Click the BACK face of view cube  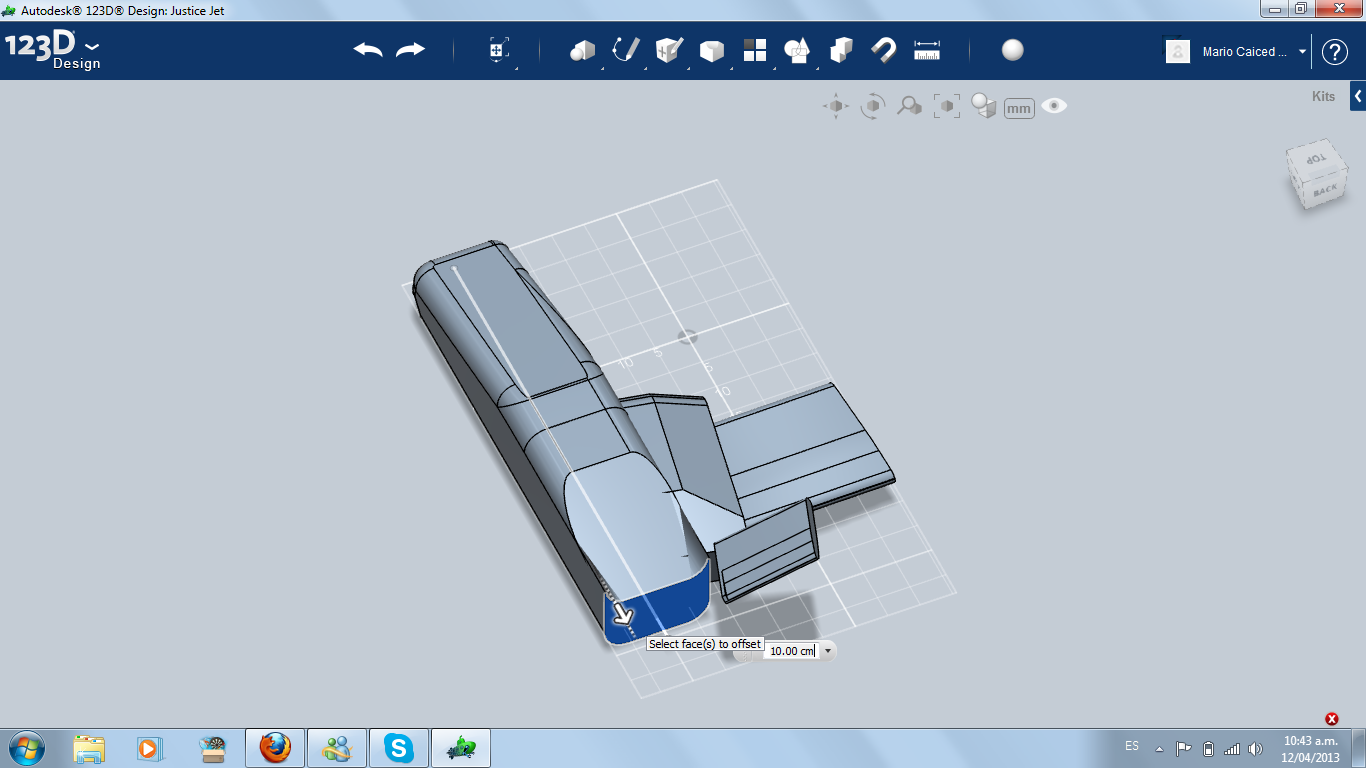tap(1324, 190)
